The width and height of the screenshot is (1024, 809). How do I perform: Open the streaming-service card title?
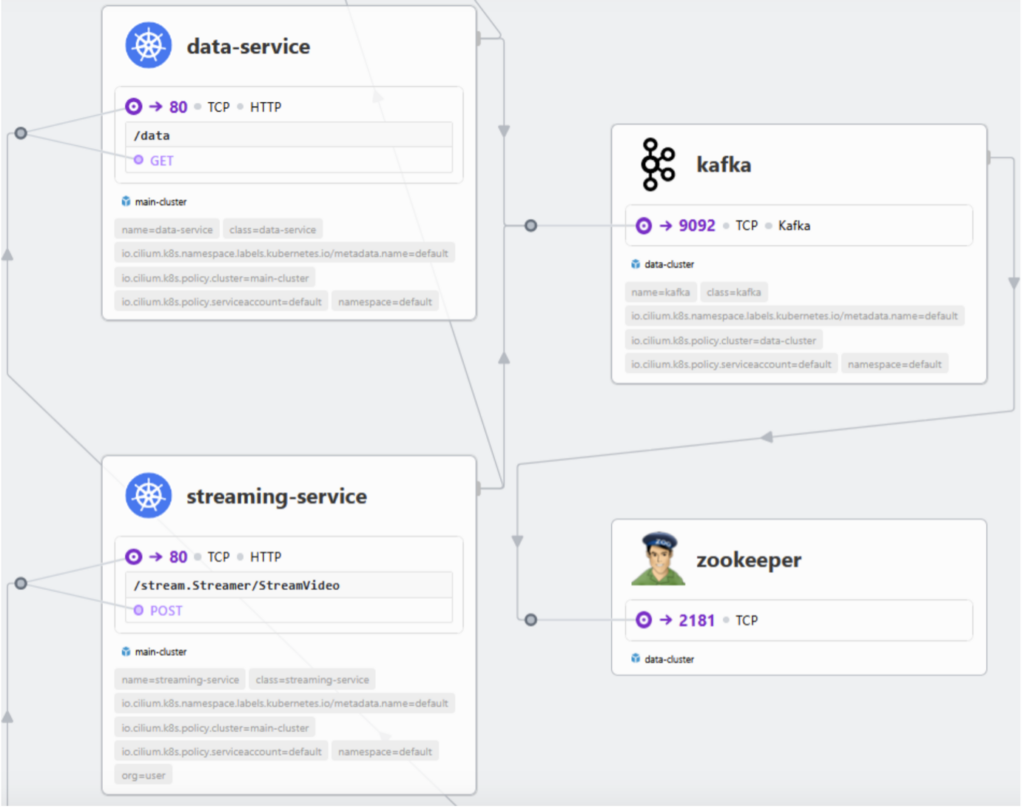pos(276,497)
